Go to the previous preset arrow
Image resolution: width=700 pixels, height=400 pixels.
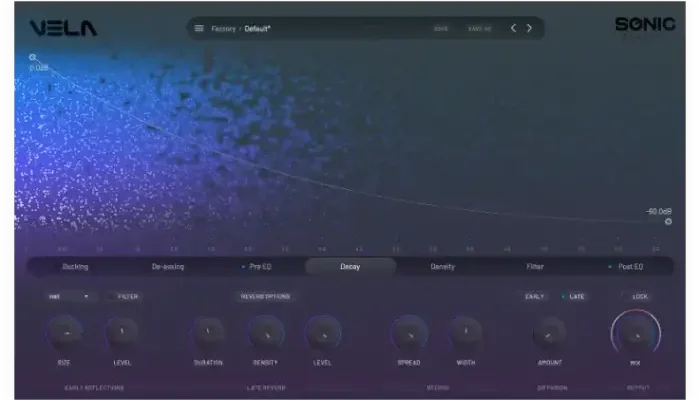pos(514,28)
